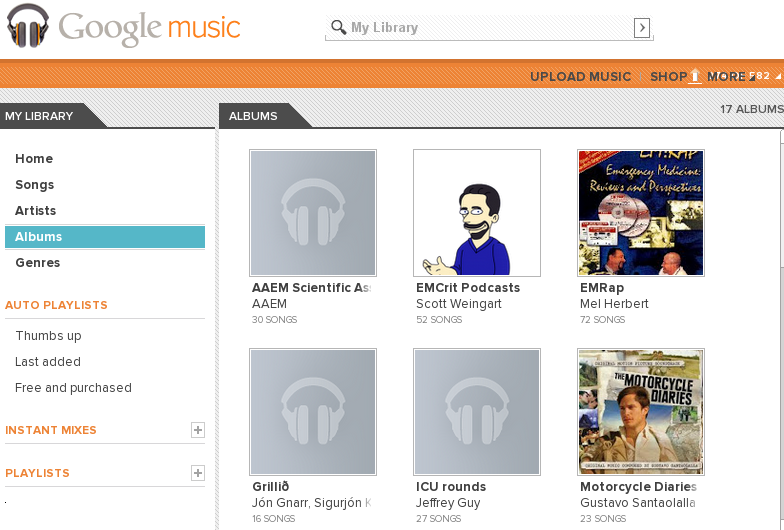Screen dimensions: 784x530
Task: Click artist Jón Gnarr, Sigurjón
Action: 312,502
